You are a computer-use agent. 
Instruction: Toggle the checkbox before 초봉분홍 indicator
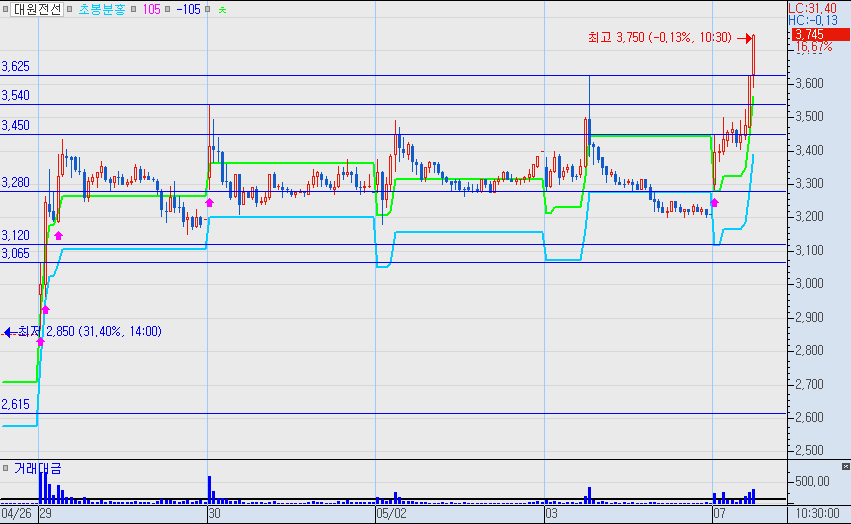pyautogui.click(x=71, y=9)
